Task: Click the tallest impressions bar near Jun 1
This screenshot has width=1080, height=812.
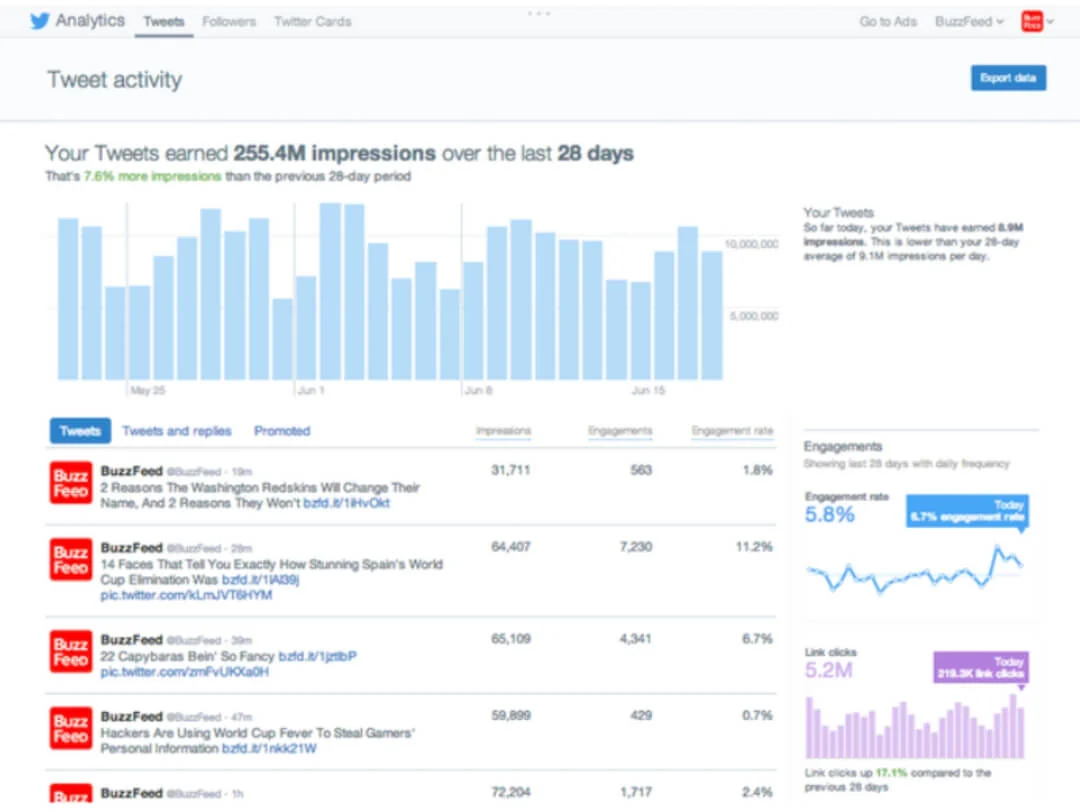Action: [x=331, y=291]
